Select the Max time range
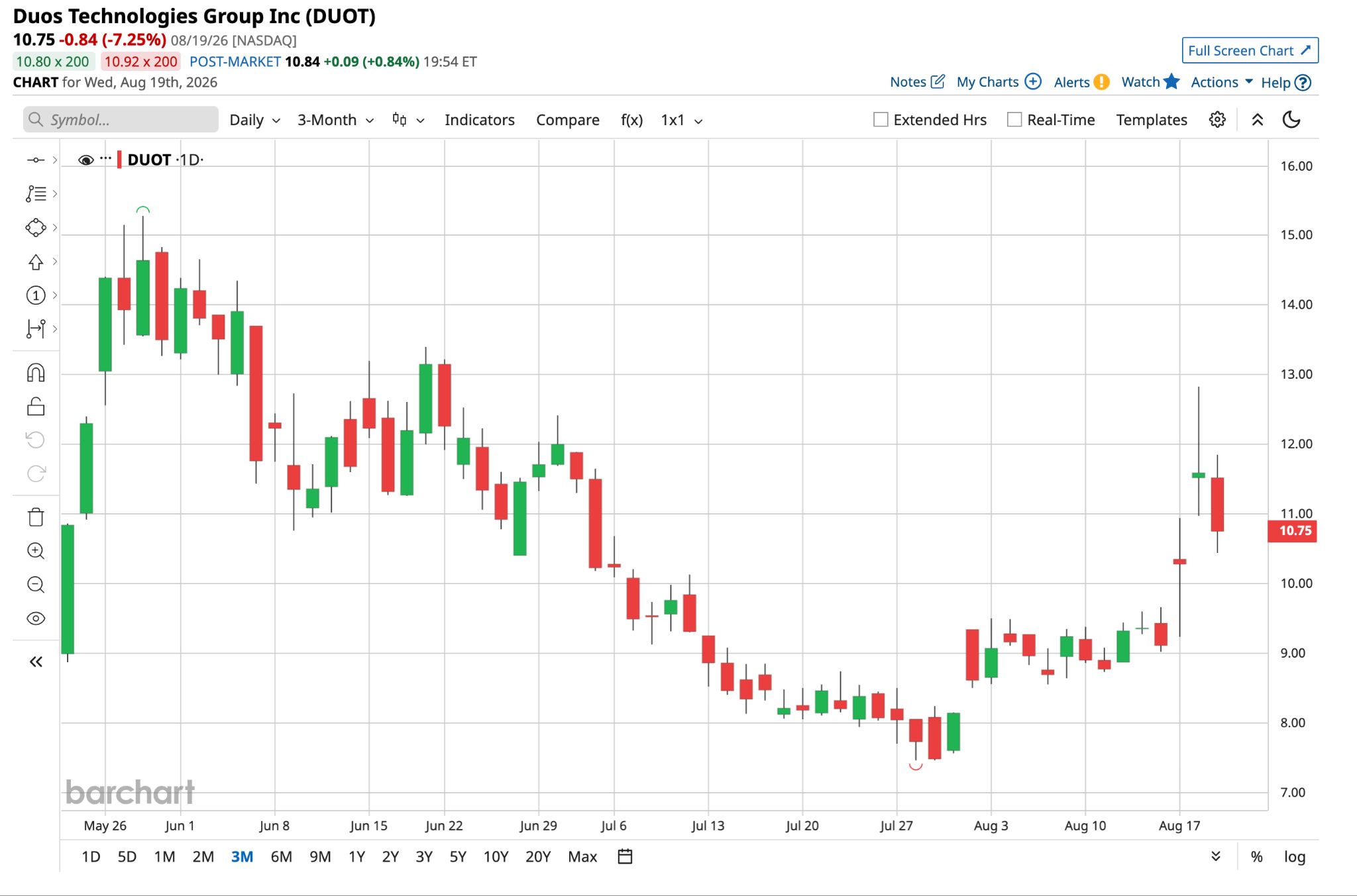Viewport: 1357px width, 896px height. pyautogui.click(x=582, y=857)
